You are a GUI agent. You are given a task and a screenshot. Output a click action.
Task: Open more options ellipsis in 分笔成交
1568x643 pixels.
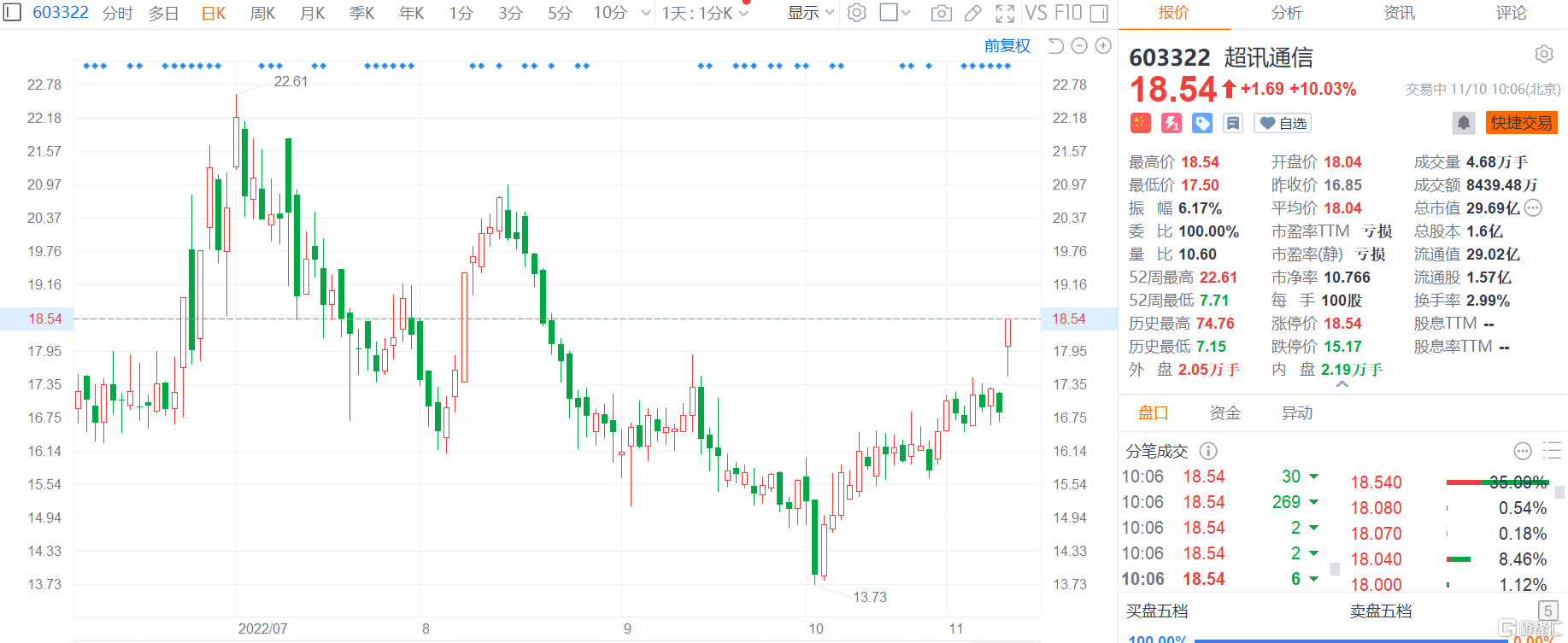click(1523, 451)
